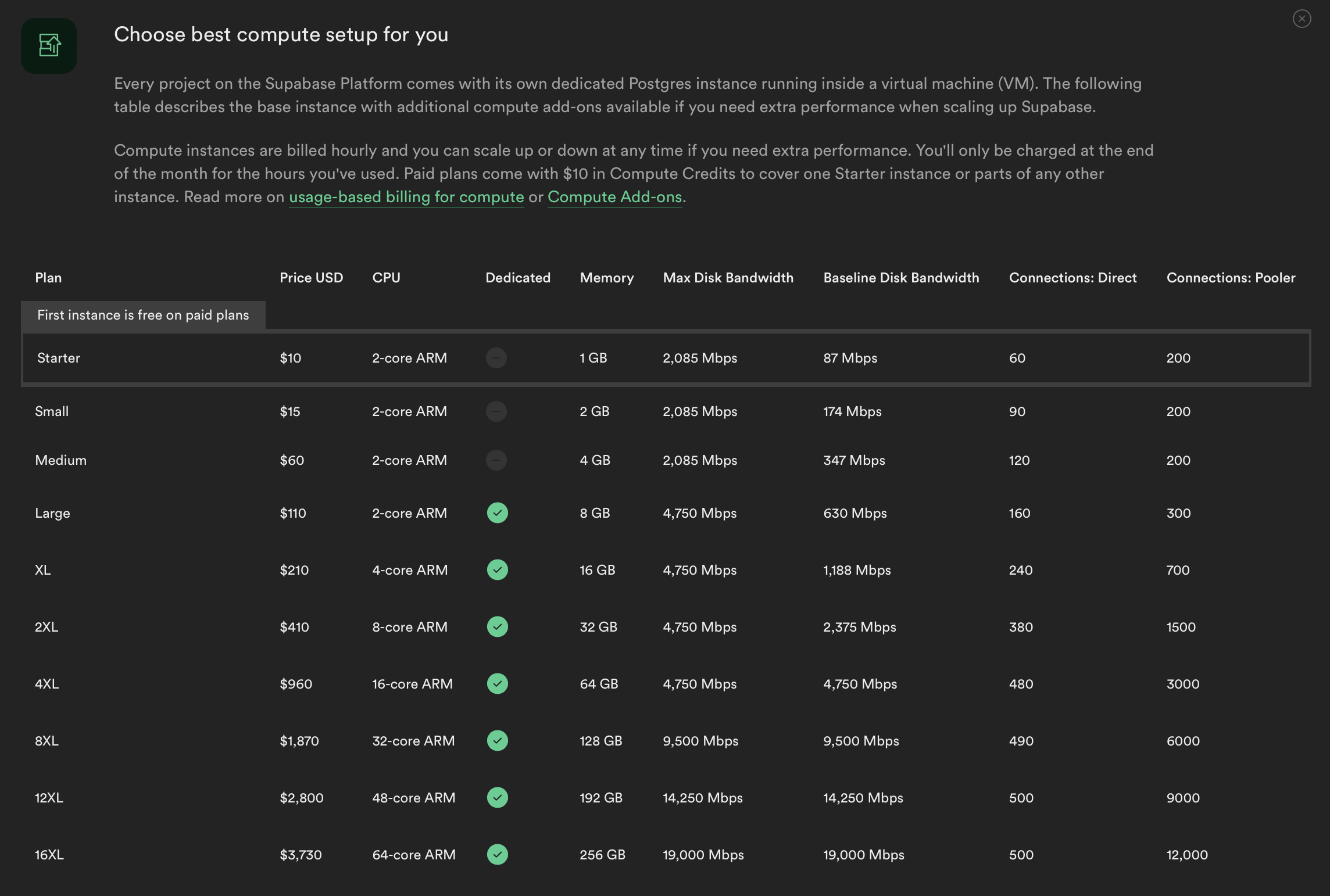Image resolution: width=1330 pixels, height=896 pixels.
Task: Click the compute setup dialog icon
Action: (x=49, y=45)
